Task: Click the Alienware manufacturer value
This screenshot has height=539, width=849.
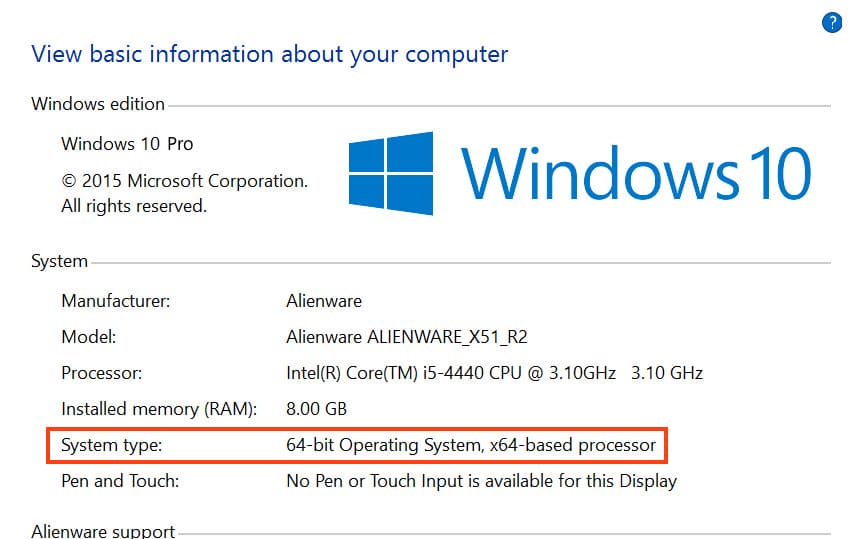Action: [x=324, y=300]
